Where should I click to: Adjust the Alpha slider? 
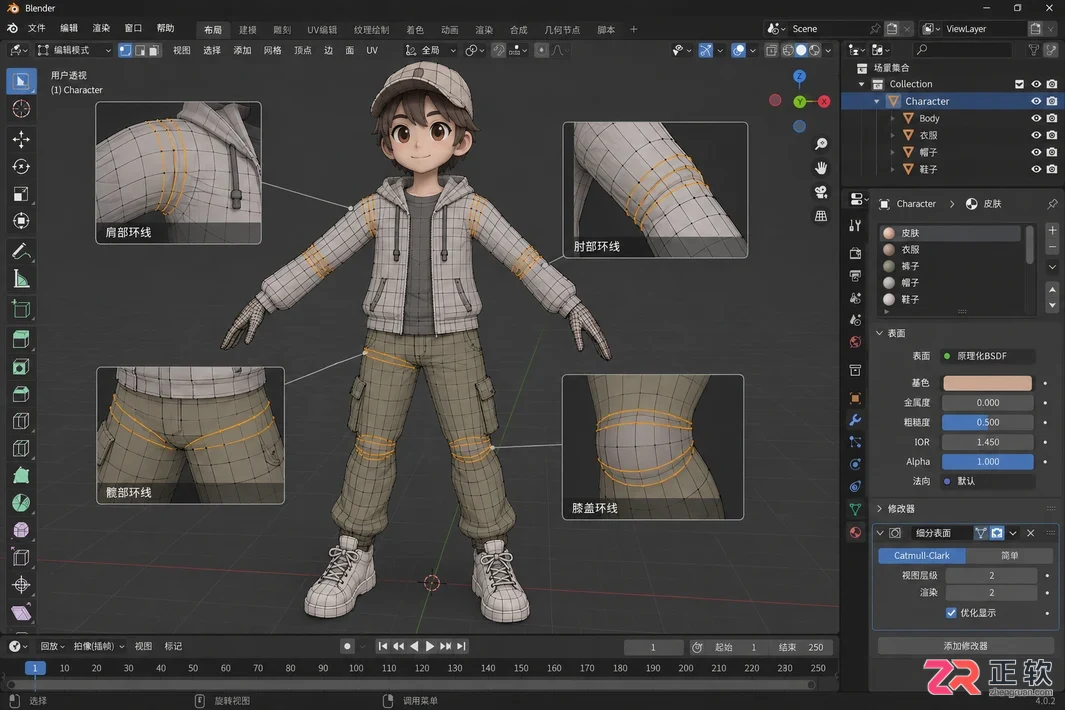pos(987,461)
